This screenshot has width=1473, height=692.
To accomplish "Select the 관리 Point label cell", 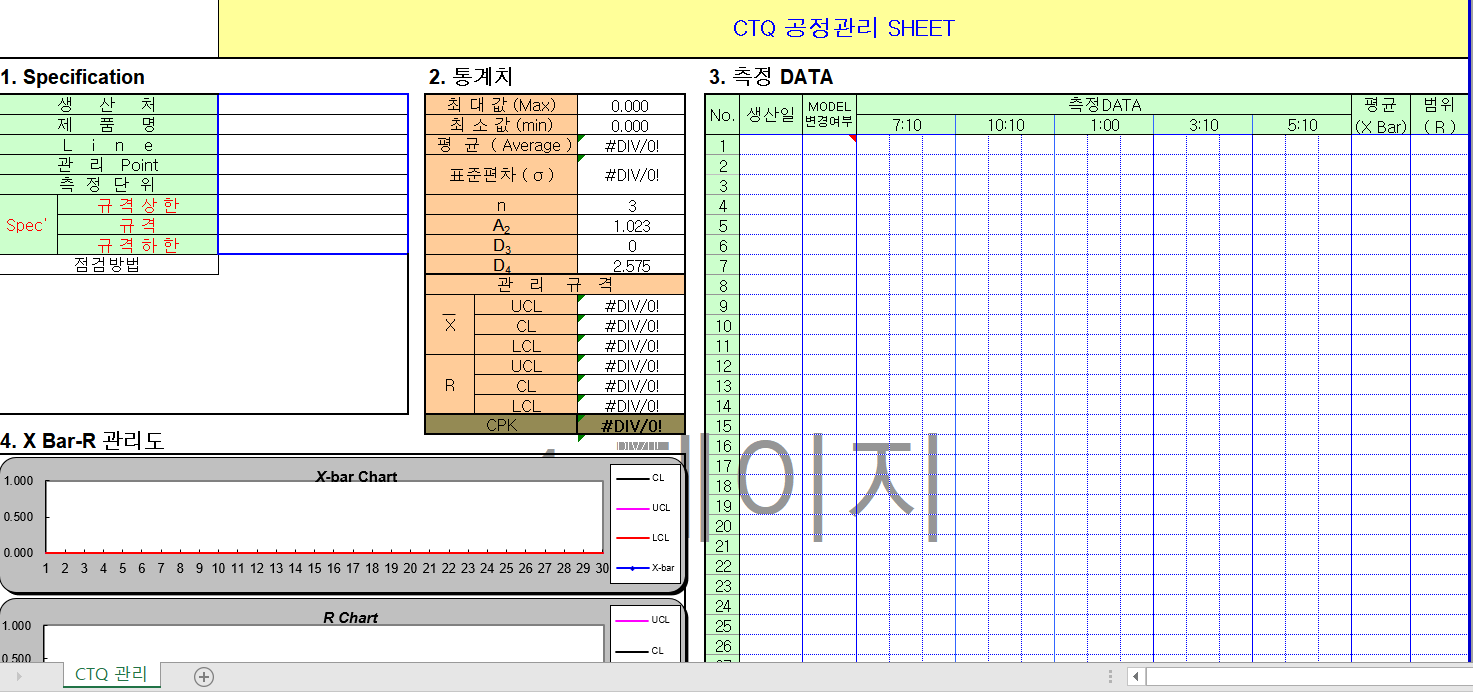I will click(x=108, y=165).
